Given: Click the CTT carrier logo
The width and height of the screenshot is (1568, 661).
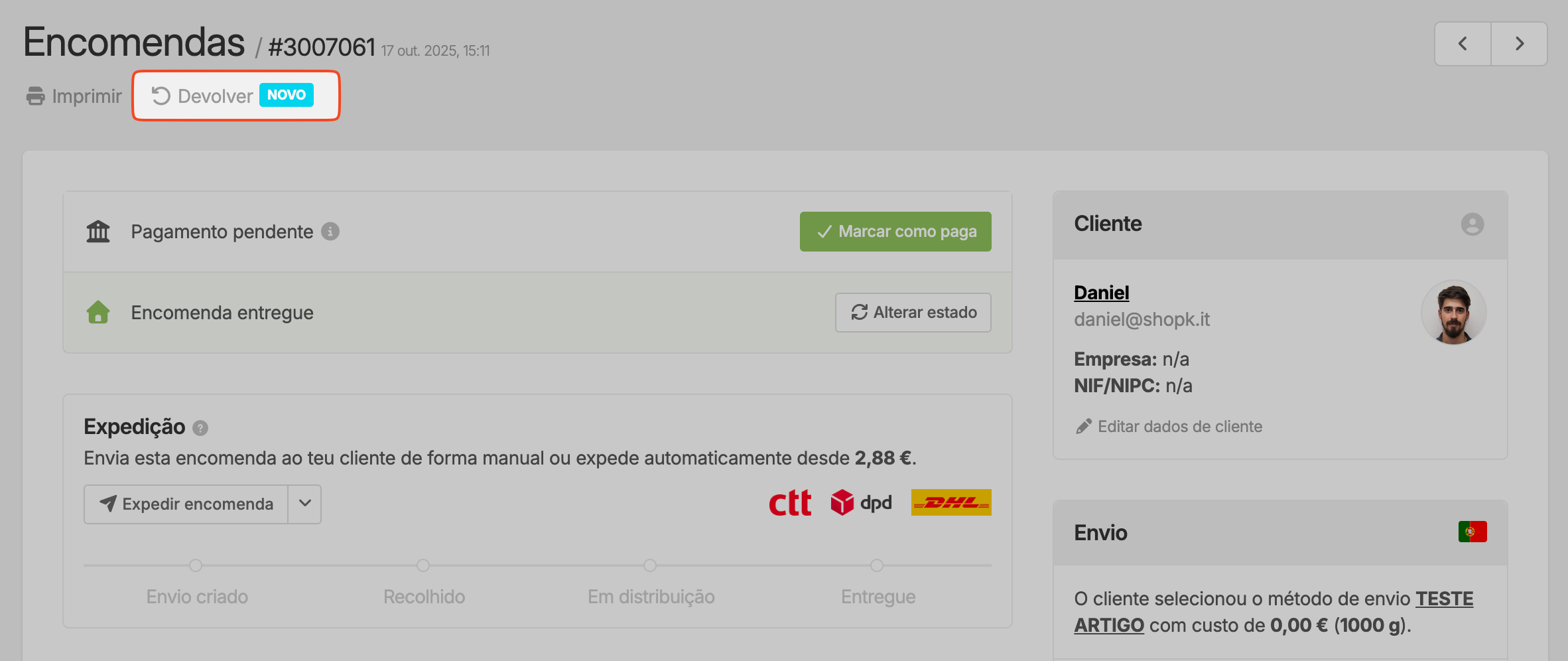Looking at the screenshot, I should [x=789, y=503].
